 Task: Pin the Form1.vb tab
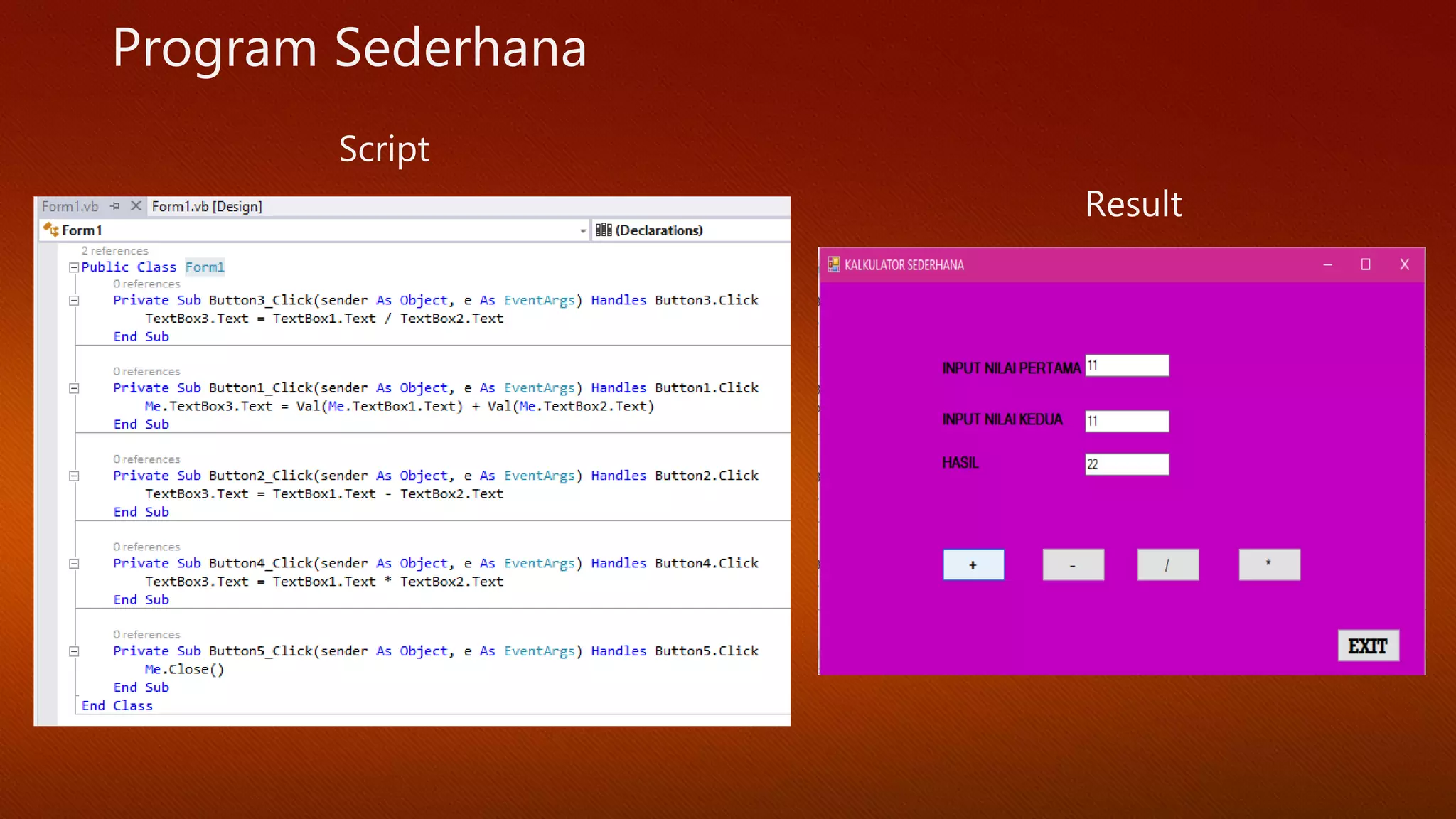click(115, 206)
